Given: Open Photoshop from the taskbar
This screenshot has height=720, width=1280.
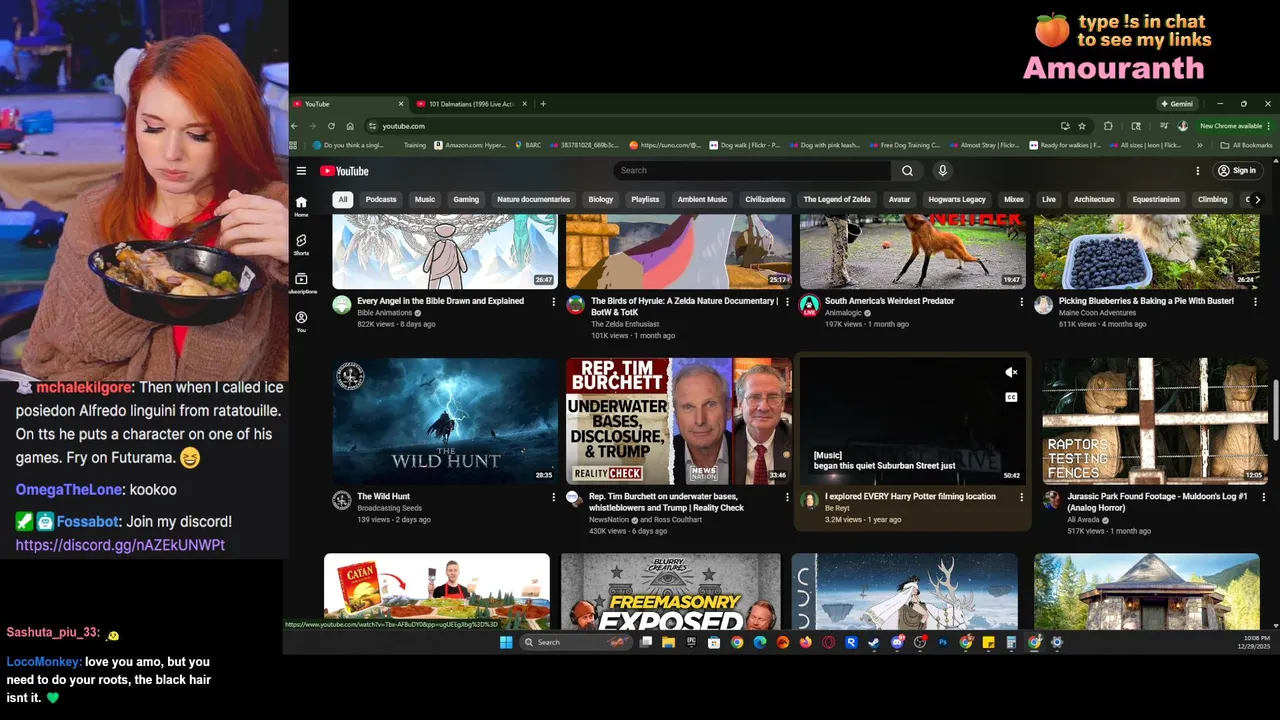Looking at the screenshot, I should click(943, 642).
